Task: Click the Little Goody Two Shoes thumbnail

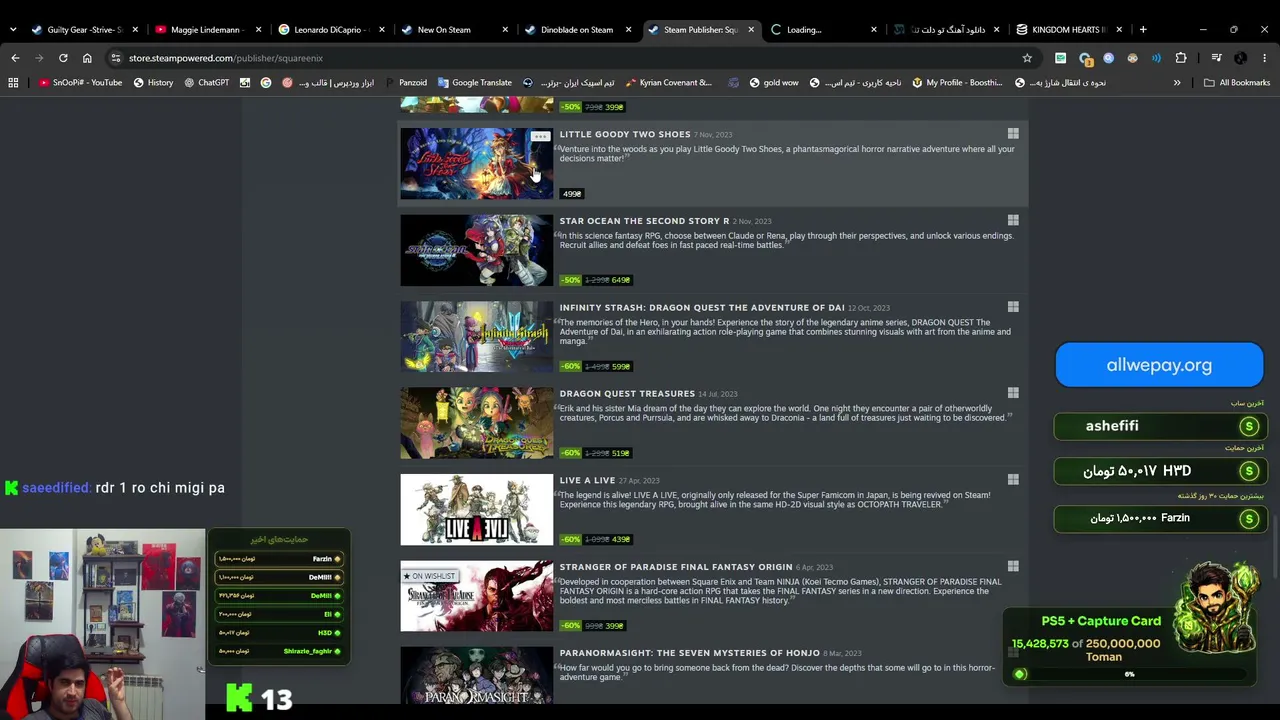Action: (477, 164)
